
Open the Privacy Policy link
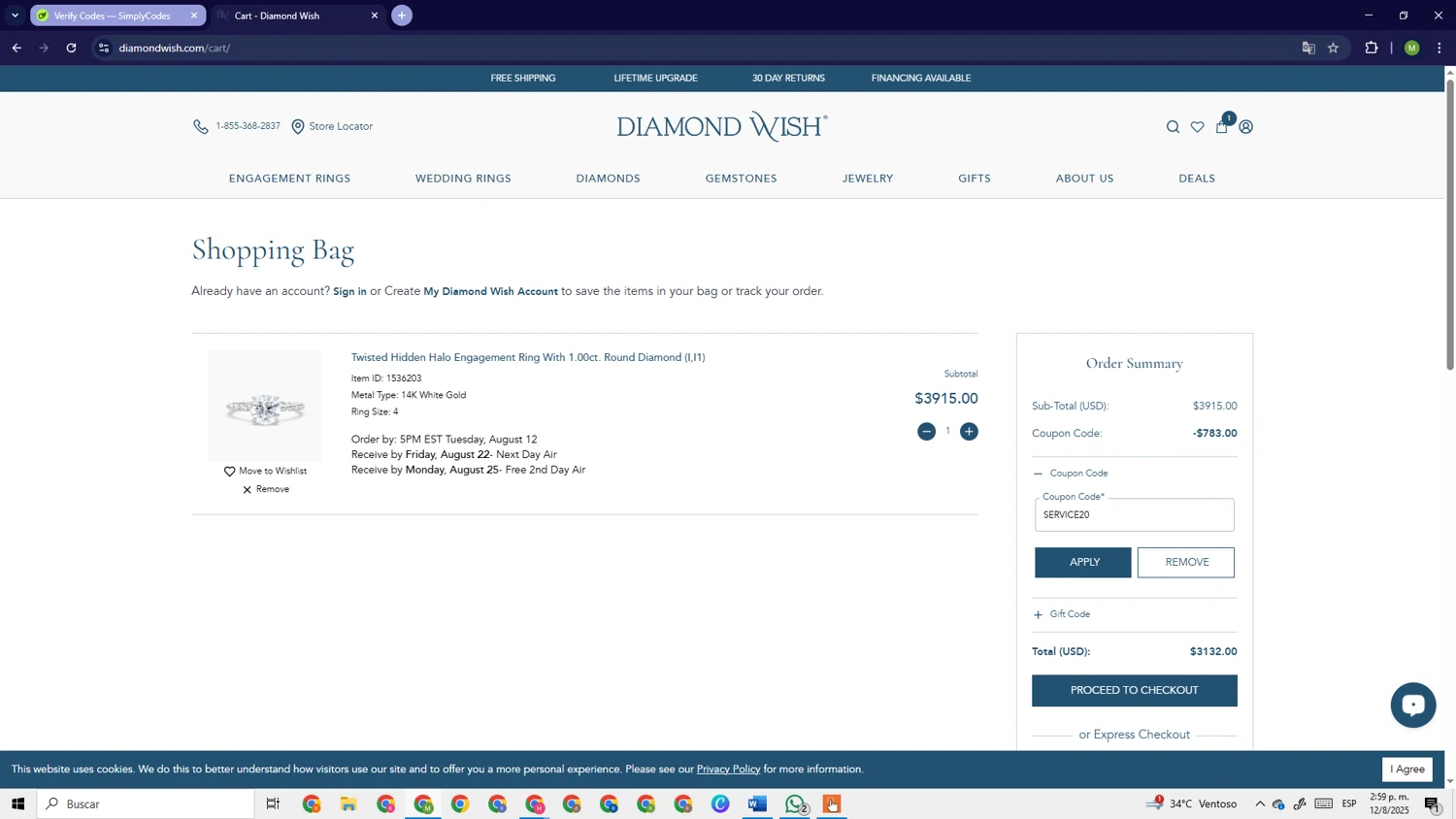click(728, 770)
